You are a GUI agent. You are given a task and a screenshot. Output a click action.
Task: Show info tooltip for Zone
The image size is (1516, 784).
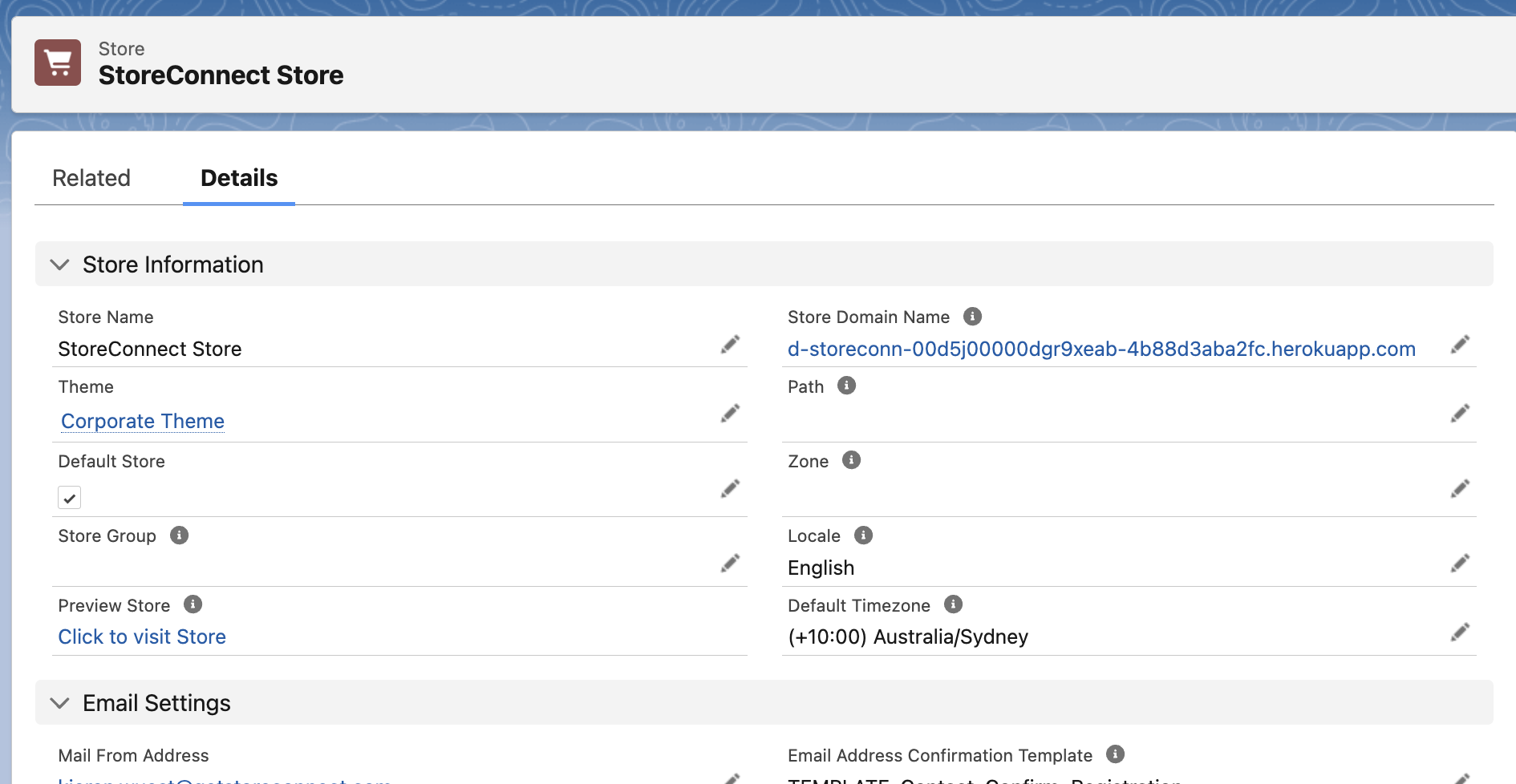pyautogui.click(x=851, y=460)
